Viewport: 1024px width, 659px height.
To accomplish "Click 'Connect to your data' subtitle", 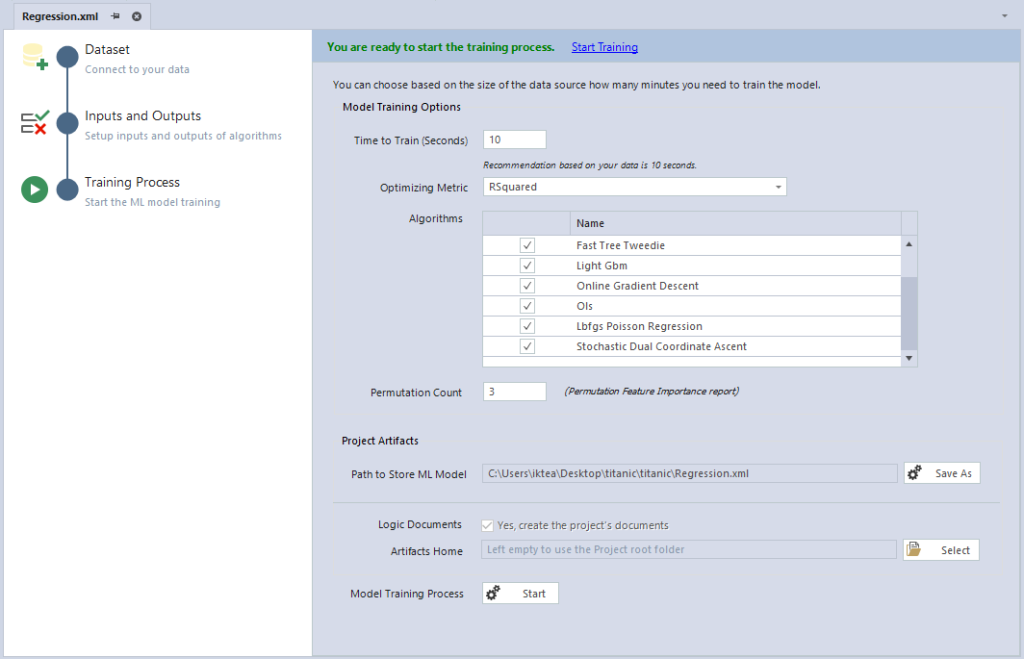I will click(137, 69).
